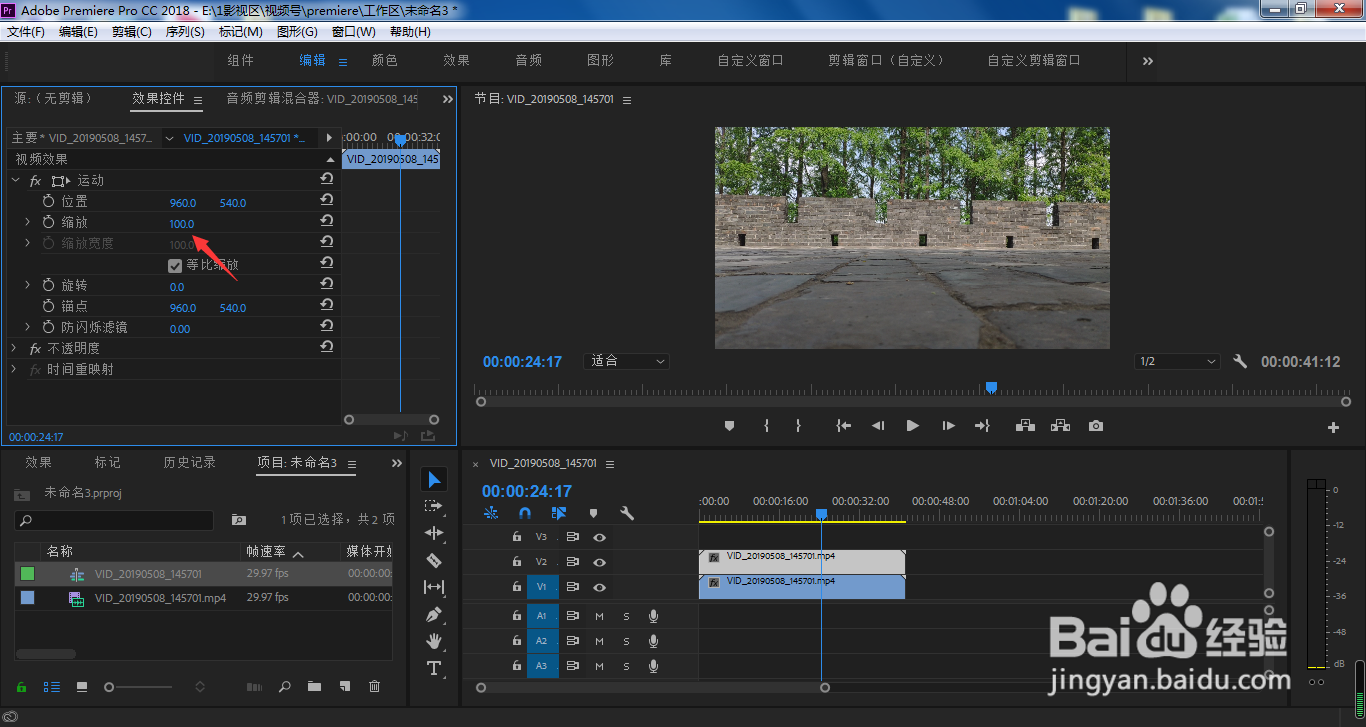Screen dimensions: 1366x727
Task: Hide V2 track with eye icon
Action: pos(599,562)
